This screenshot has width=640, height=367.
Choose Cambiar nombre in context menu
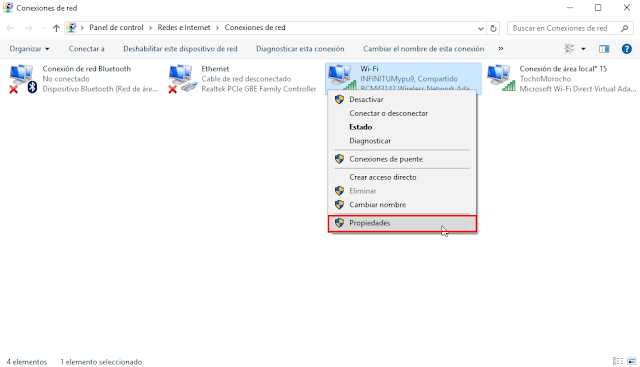pyautogui.click(x=402, y=205)
